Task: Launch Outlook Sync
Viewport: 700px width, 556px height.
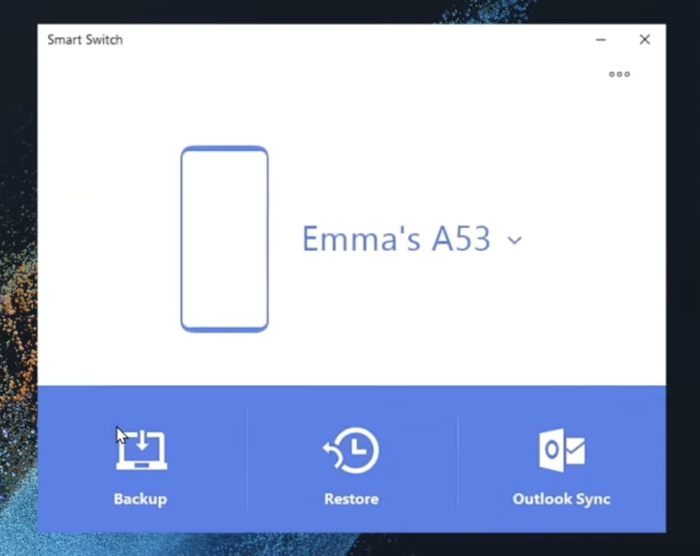Action: 562,466
